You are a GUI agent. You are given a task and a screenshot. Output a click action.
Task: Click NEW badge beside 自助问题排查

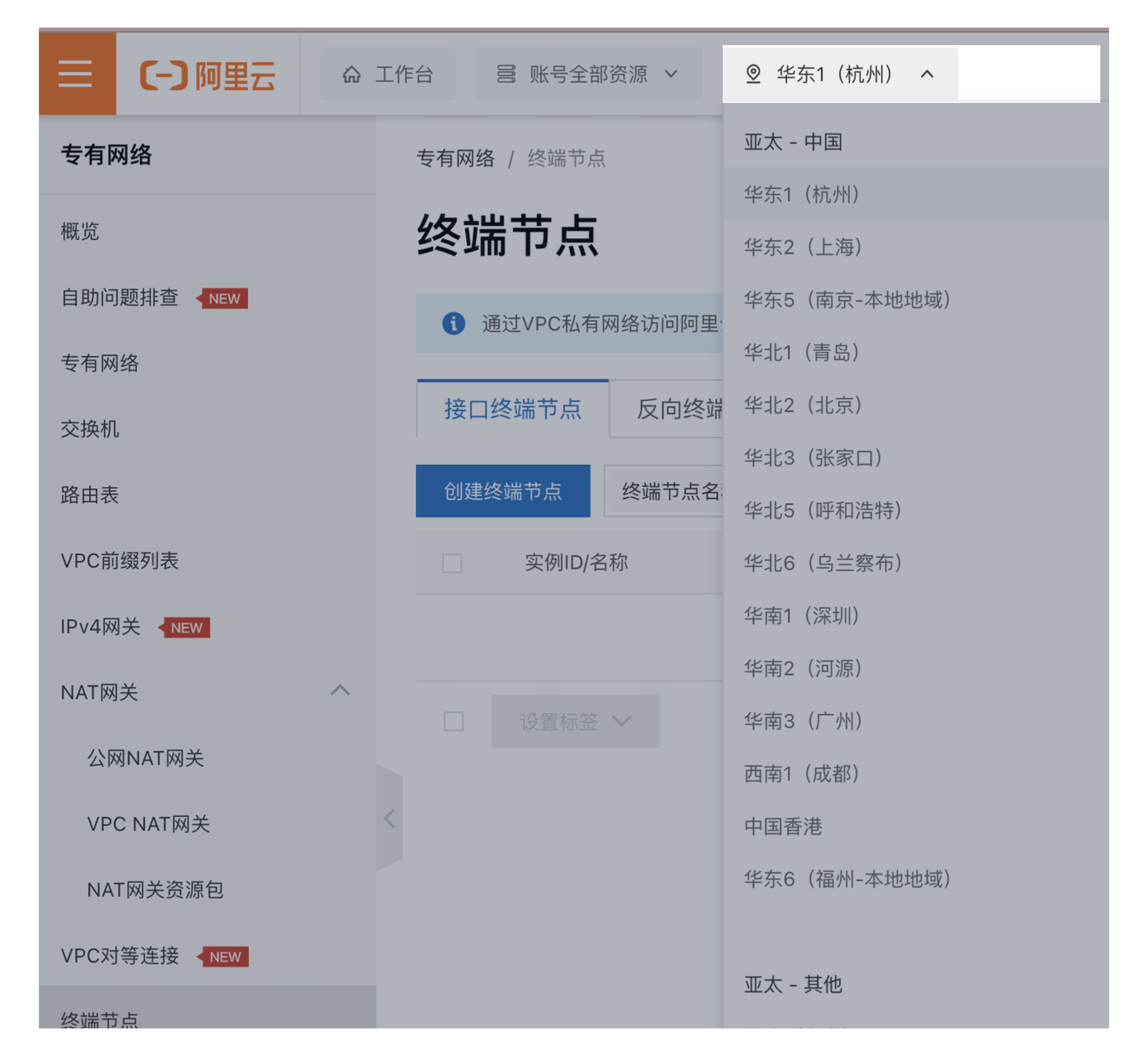[x=224, y=299]
